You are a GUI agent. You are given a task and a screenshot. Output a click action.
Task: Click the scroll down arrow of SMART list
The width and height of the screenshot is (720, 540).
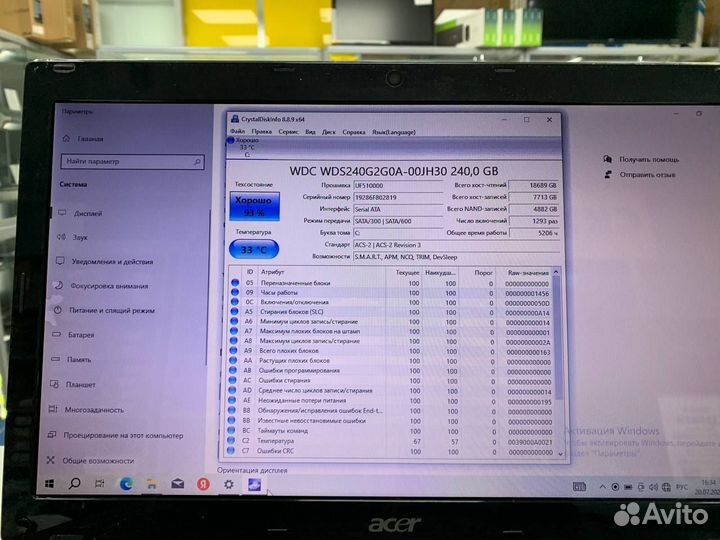pyautogui.click(x=560, y=454)
